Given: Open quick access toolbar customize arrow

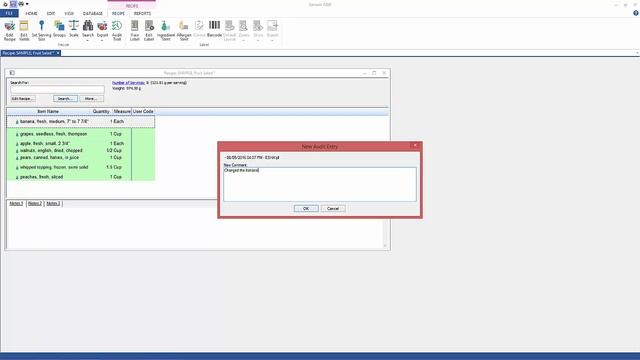Looking at the screenshot, I should point(27,4).
